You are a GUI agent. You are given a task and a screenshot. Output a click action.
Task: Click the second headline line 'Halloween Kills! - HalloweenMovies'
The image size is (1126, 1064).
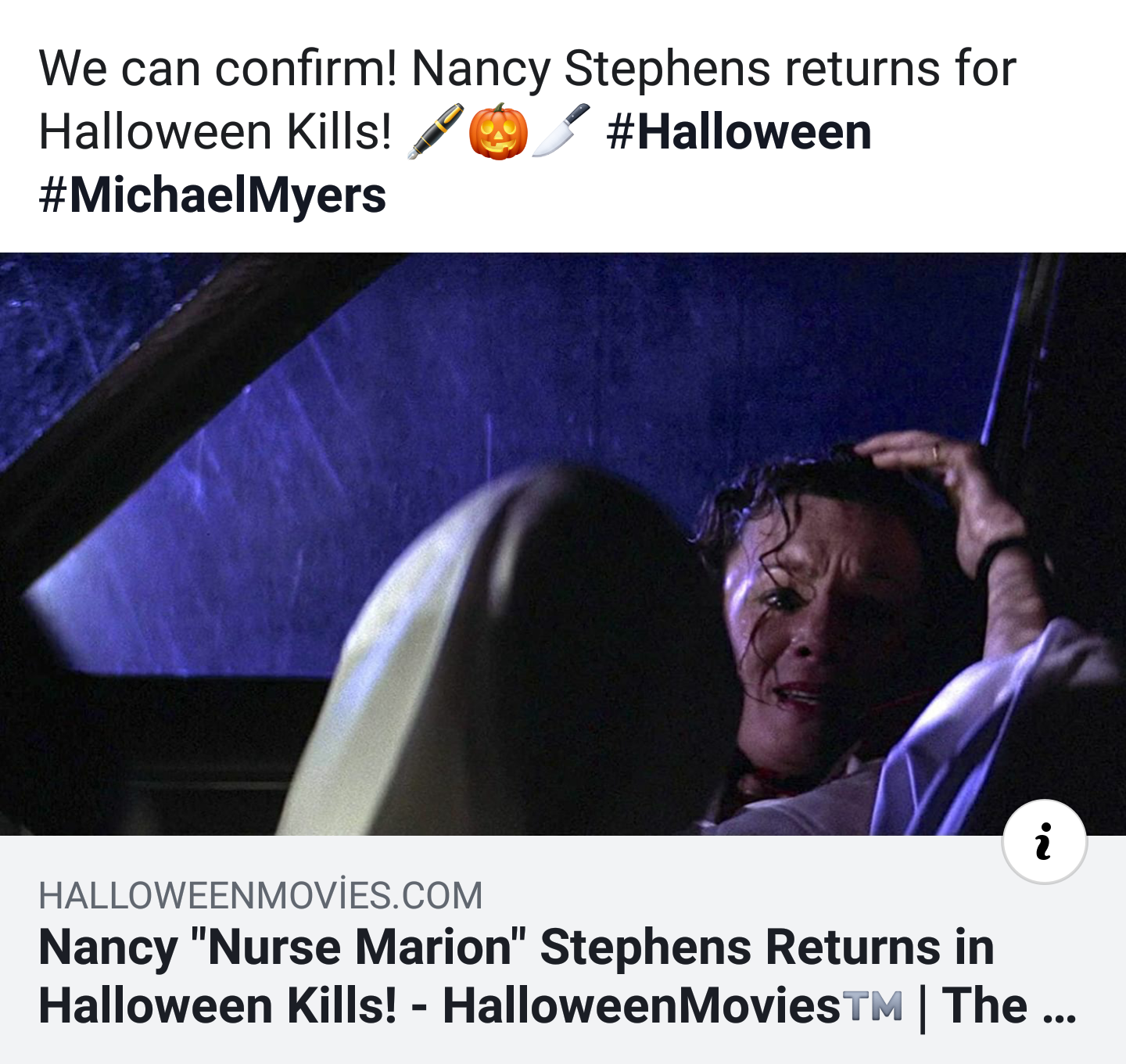[x=439, y=1005]
